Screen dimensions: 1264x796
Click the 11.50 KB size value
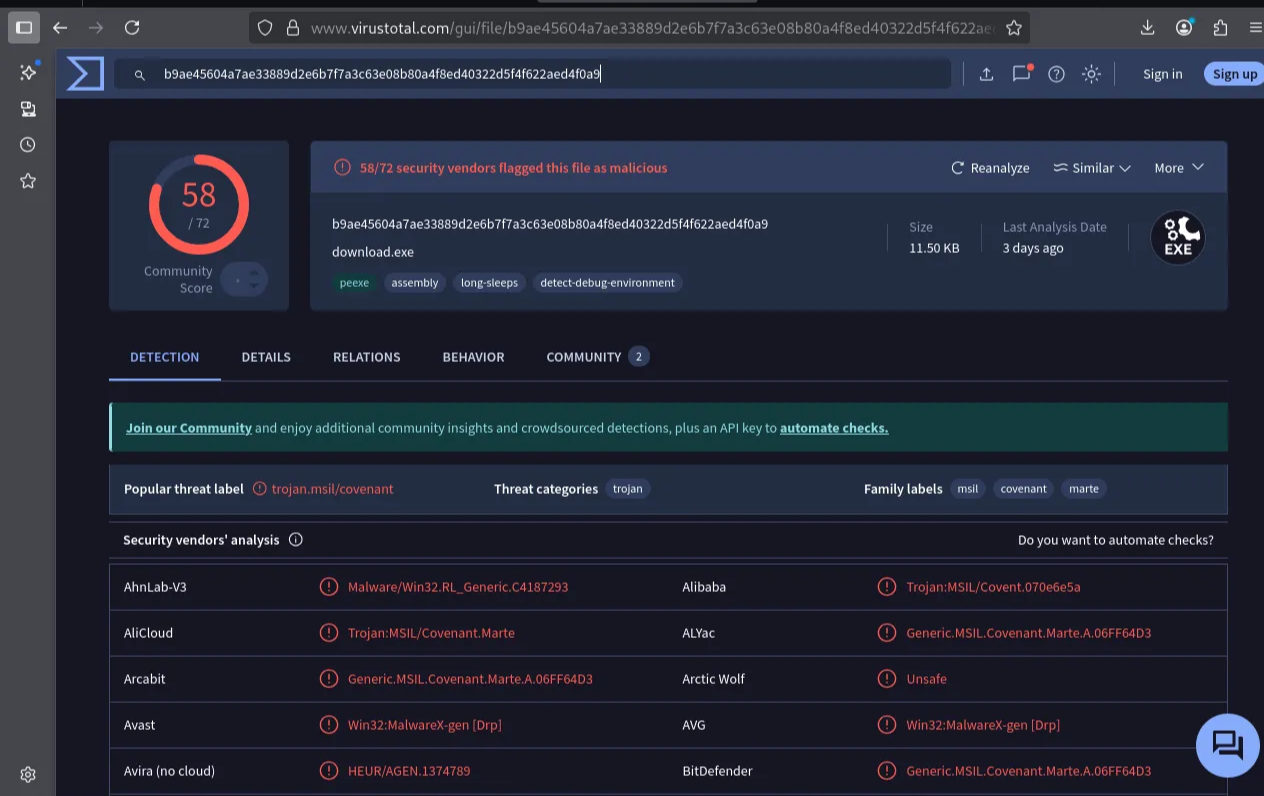pyautogui.click(x=934, y=248)
